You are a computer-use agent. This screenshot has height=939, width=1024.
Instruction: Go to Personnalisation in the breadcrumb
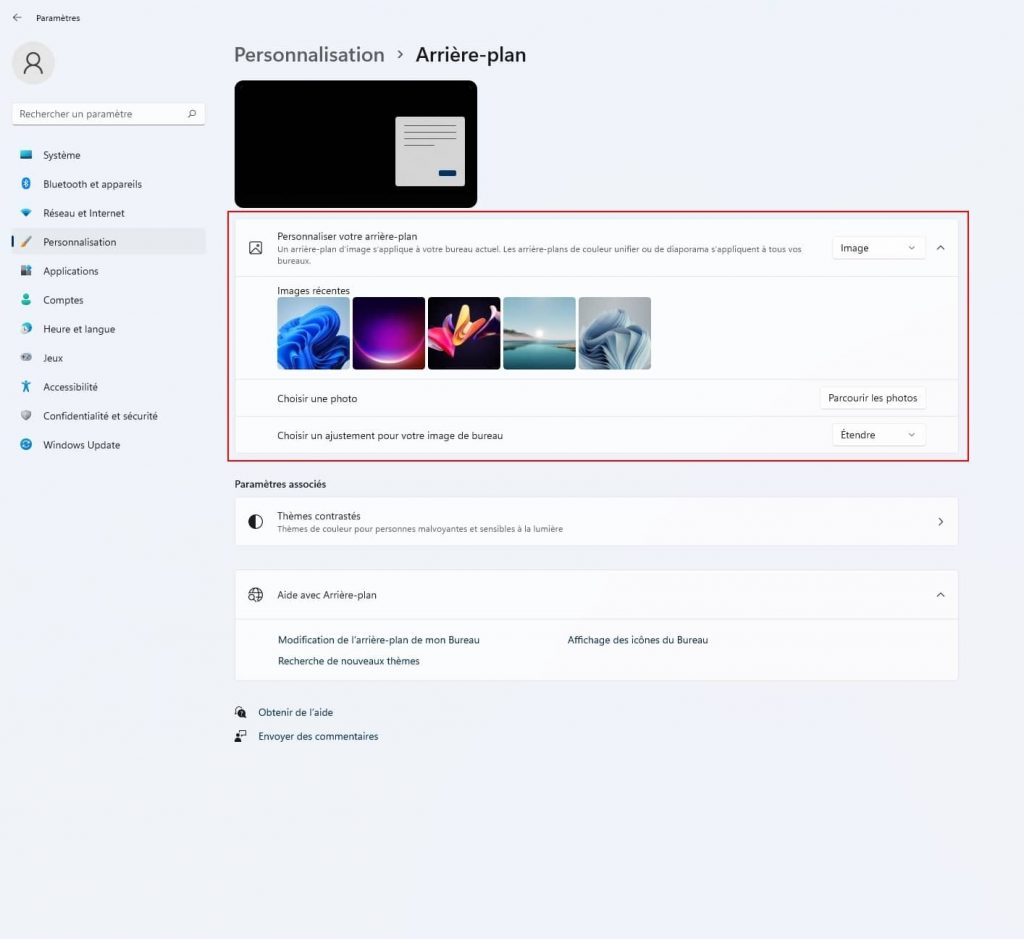(x=309, y=55)
